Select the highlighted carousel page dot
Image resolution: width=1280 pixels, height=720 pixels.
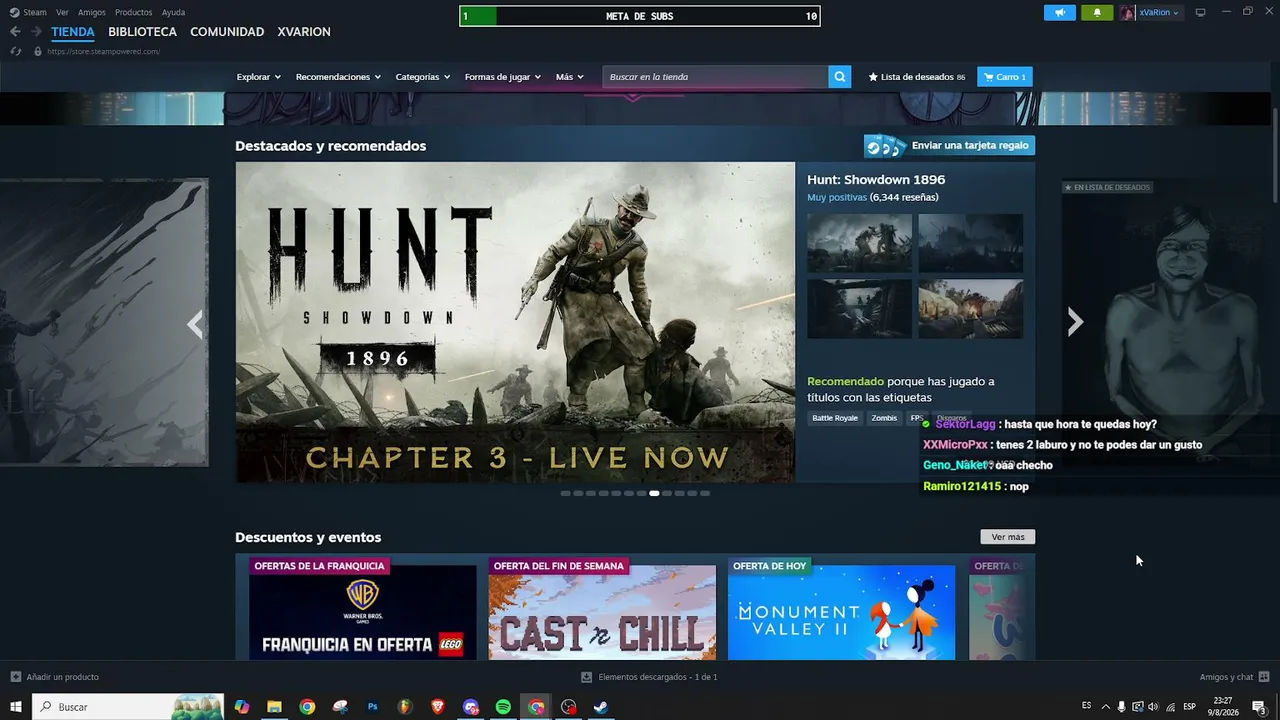click(x=654, y=493)
